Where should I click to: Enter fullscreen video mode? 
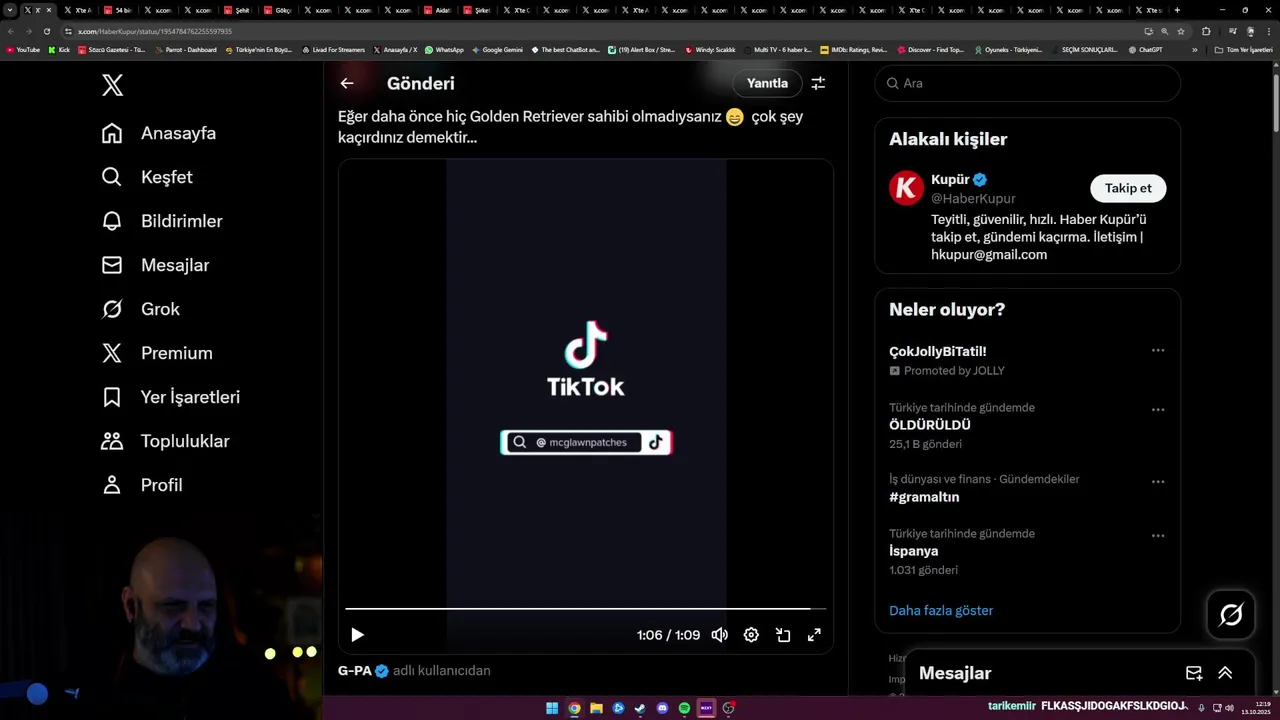pyautogui.click(x=814, y=635)
